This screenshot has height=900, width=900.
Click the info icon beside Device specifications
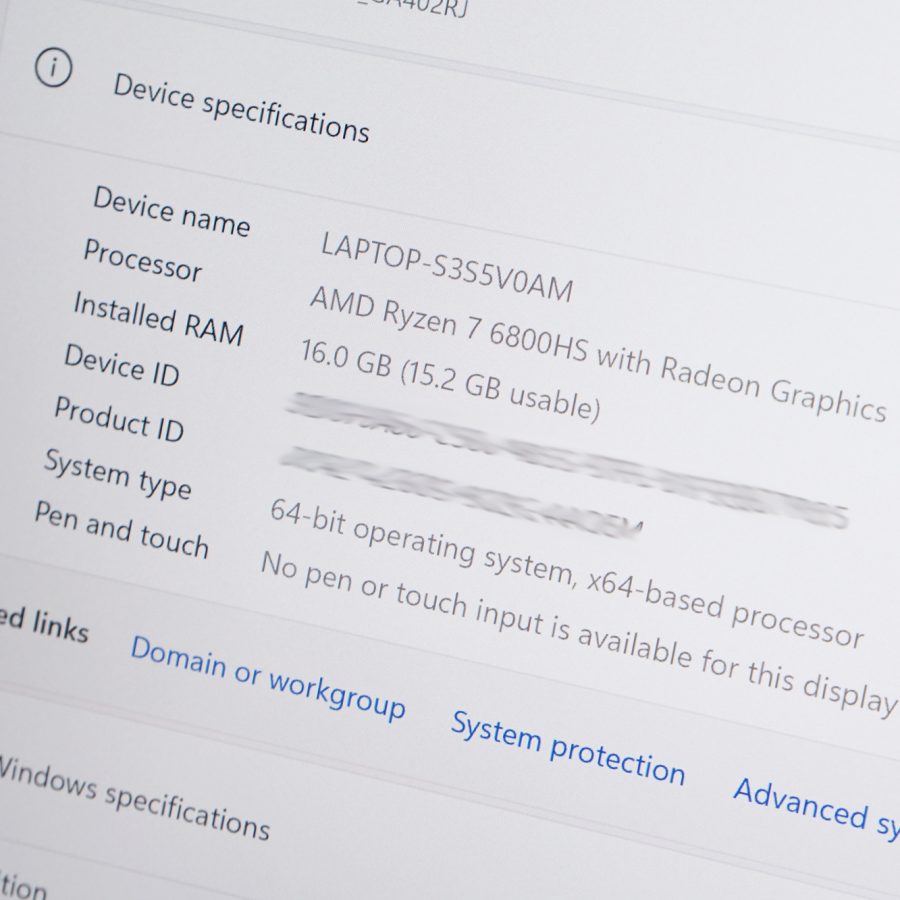click(53, 68)
